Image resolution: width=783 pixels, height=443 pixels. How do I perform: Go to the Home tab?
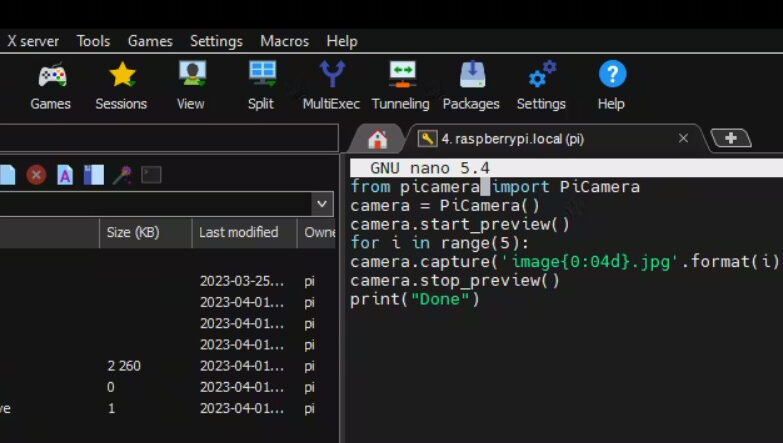(x=377, y=138)
